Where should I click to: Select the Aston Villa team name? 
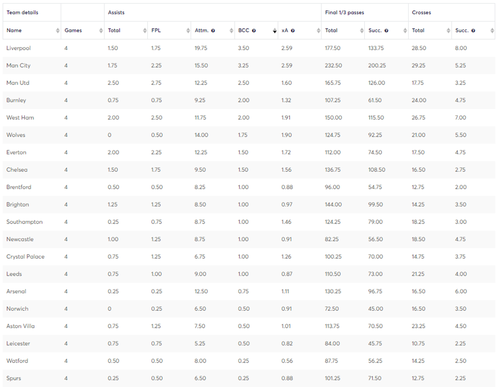pos(20,326)
